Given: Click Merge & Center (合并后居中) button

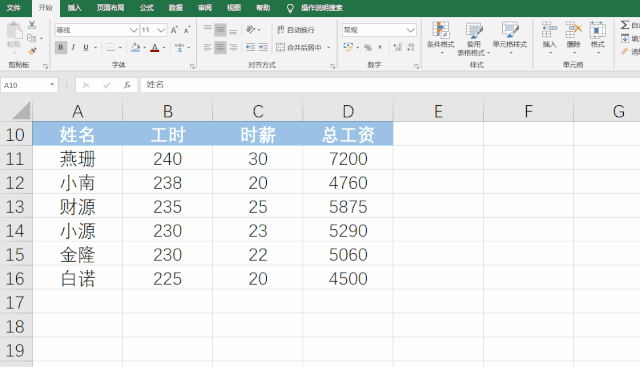Looking at the screenshot, I should tap(299, 47).
